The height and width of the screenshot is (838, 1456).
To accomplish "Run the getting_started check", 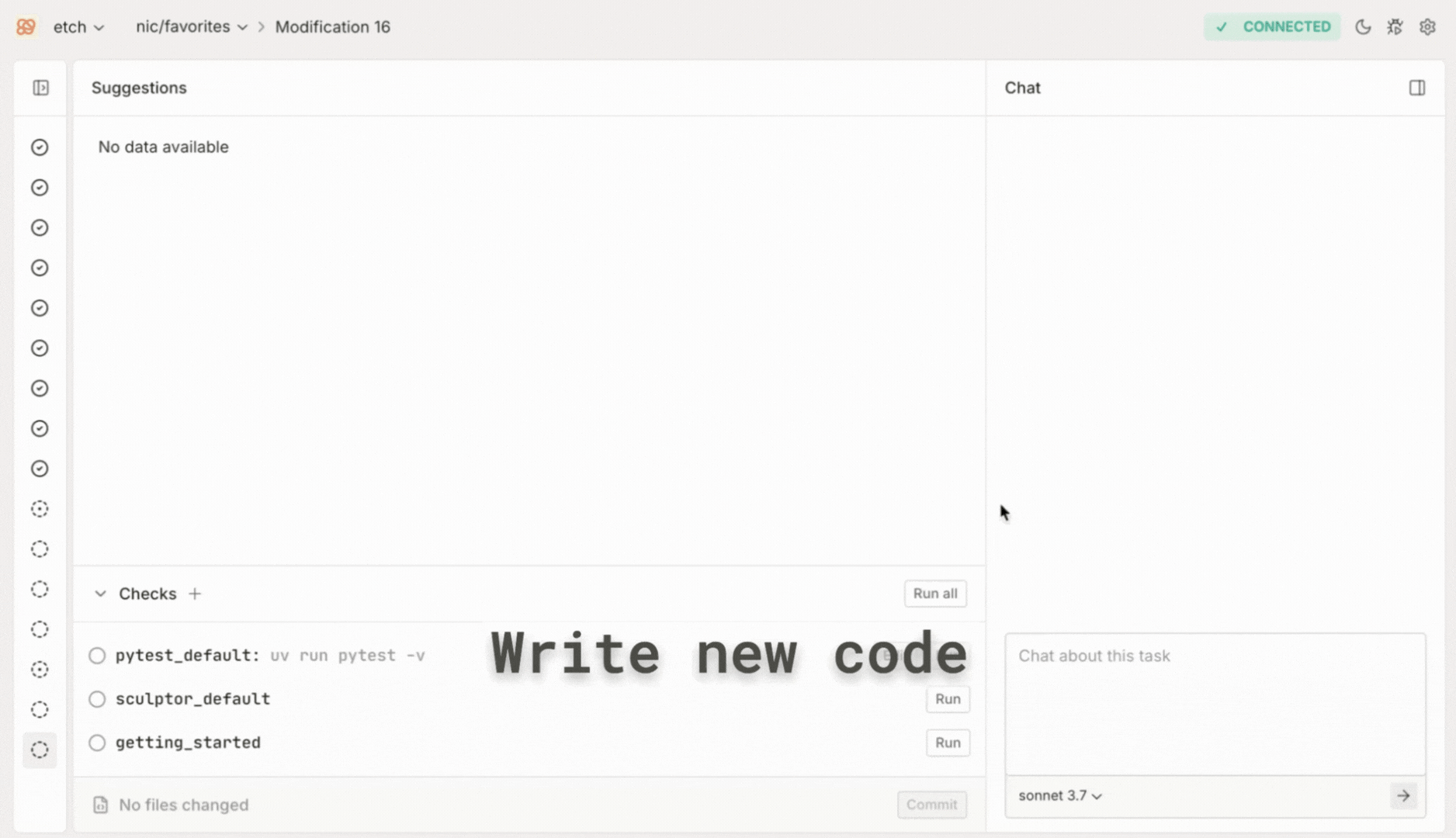I will click(947, 743).
